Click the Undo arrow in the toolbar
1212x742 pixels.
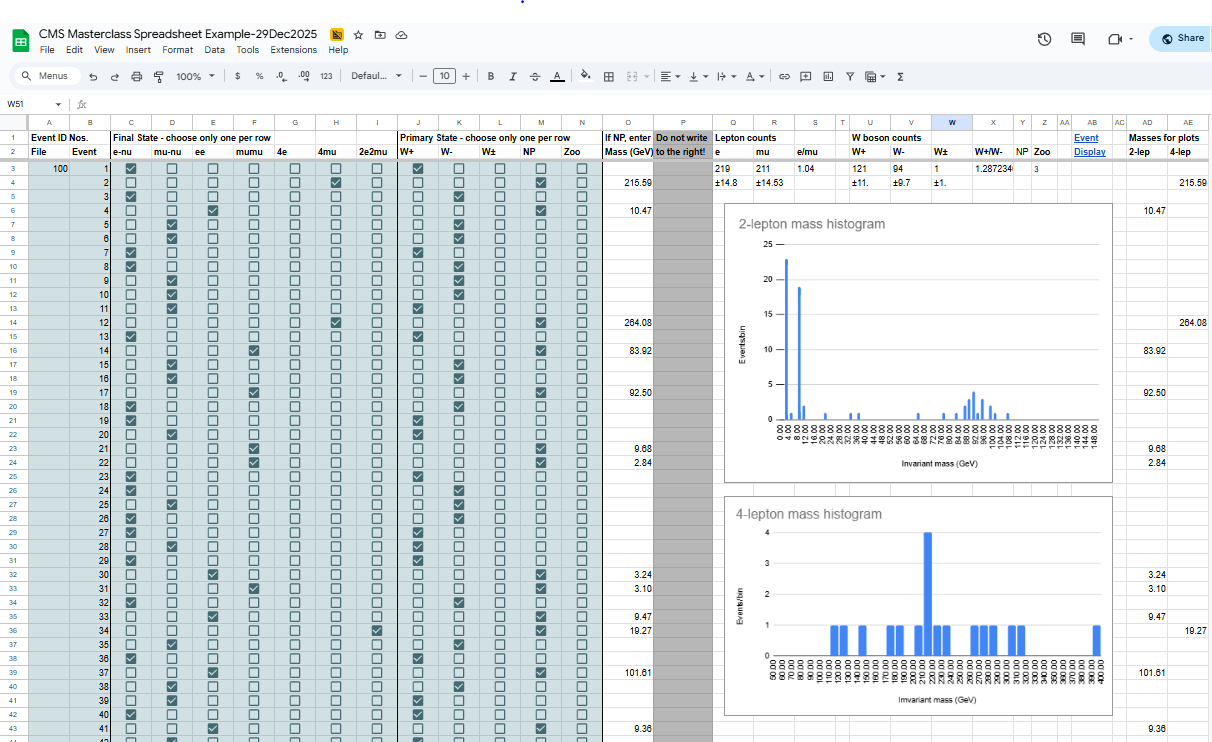tap(93, 76)
